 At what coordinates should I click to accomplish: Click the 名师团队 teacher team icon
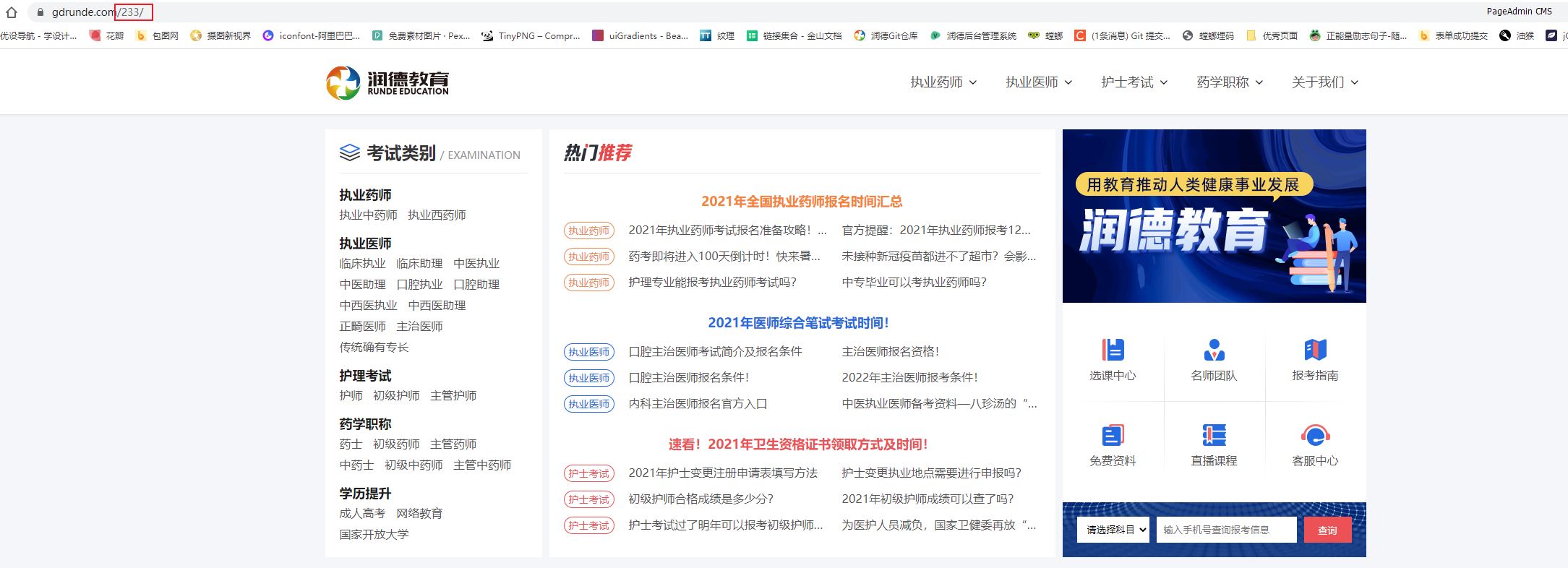(x=1214, y=350)
